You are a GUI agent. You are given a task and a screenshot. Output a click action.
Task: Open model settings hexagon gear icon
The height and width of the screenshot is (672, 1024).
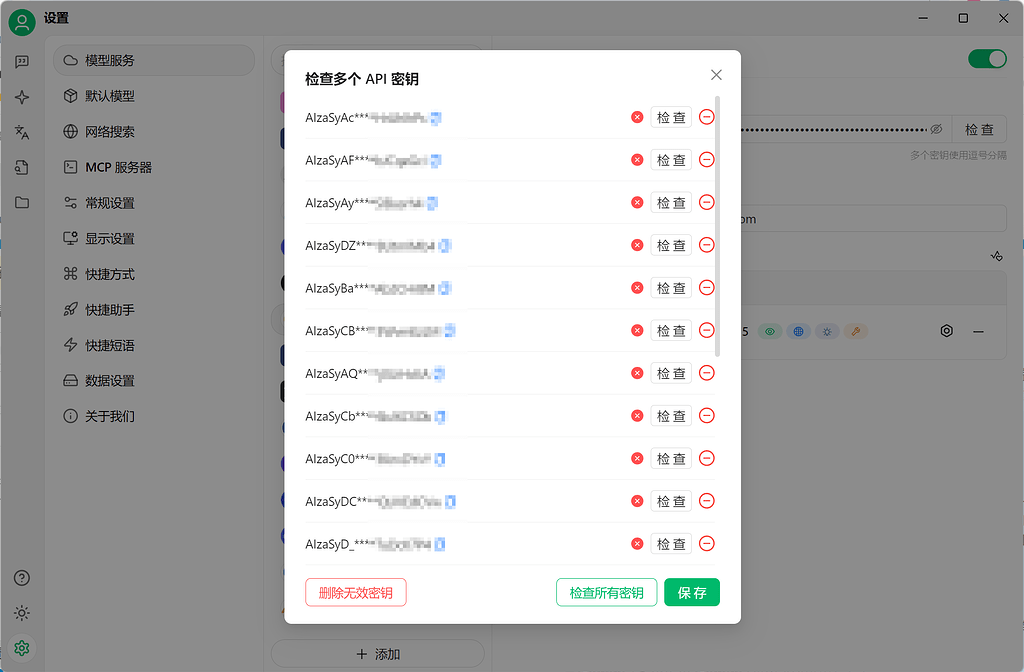pyautogui.click(x=946, y=331)
